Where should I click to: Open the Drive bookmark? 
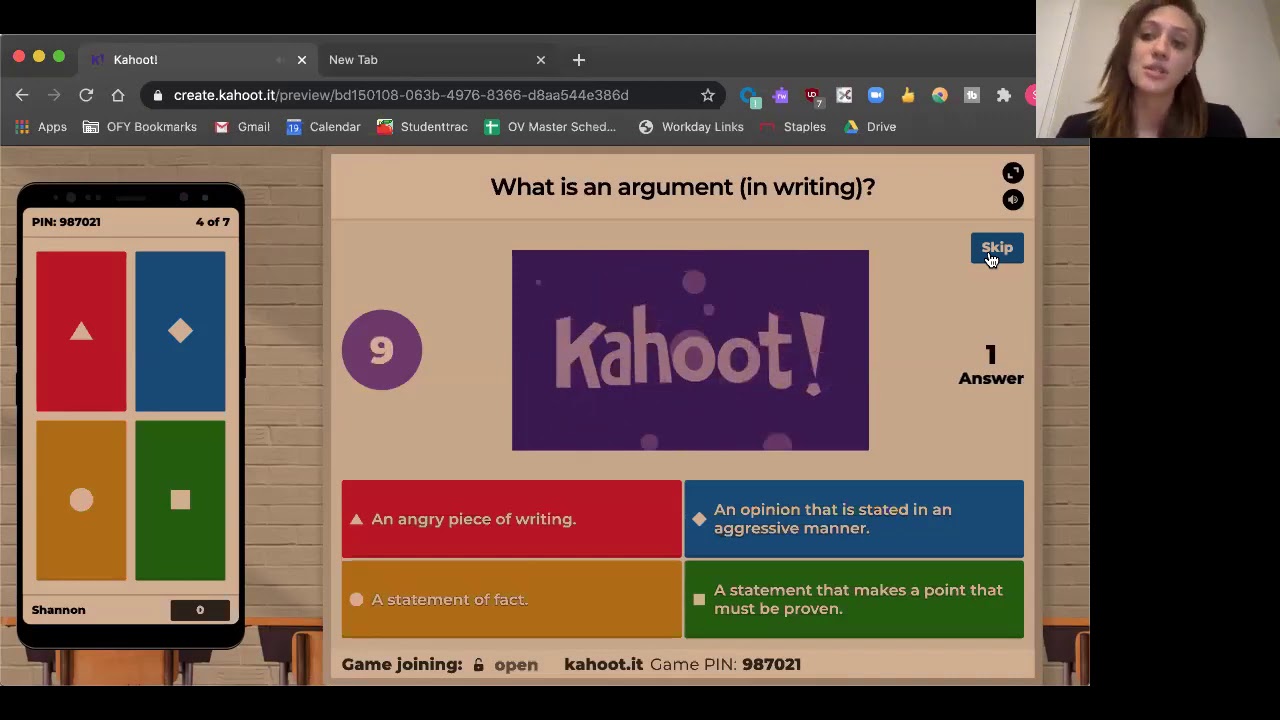pos(870,127)
